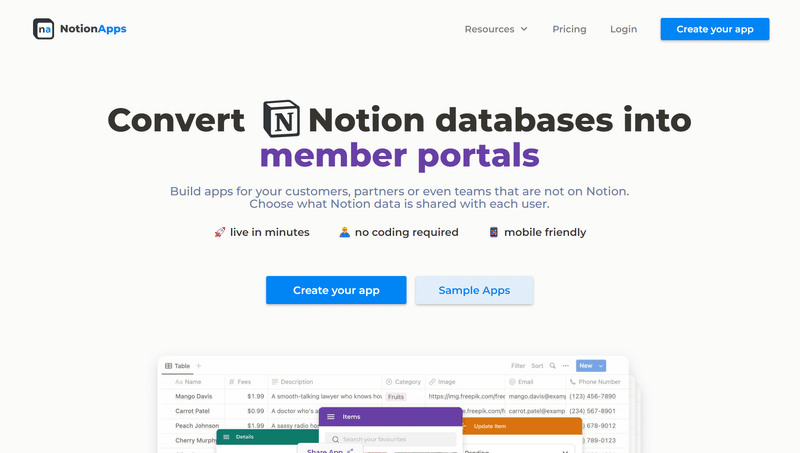Image resolution: width=800 pixels, height=453 pixels.
Task: Click the Notion cube logo in headline
Action: pyautogui.click(x=281, y=119)
